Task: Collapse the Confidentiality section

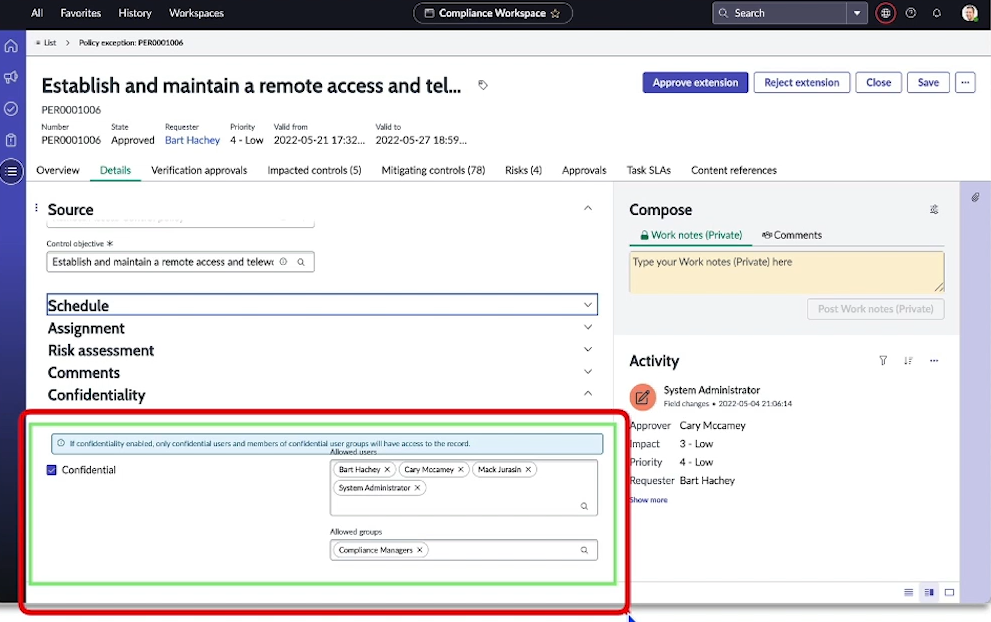Action: tap(588, 394)
